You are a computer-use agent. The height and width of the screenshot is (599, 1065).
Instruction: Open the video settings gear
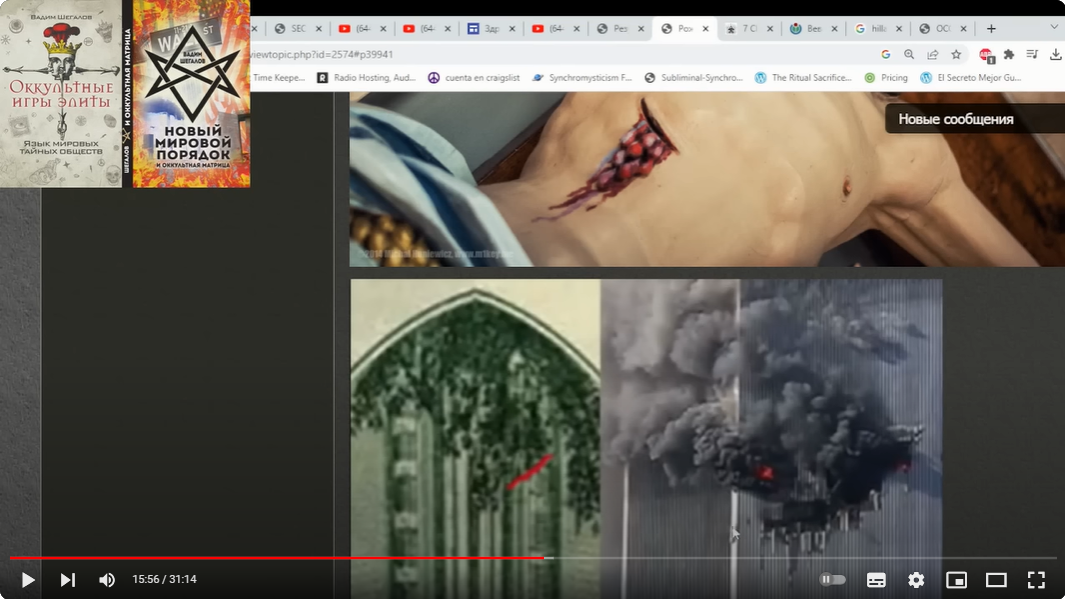tap(916, 579)
